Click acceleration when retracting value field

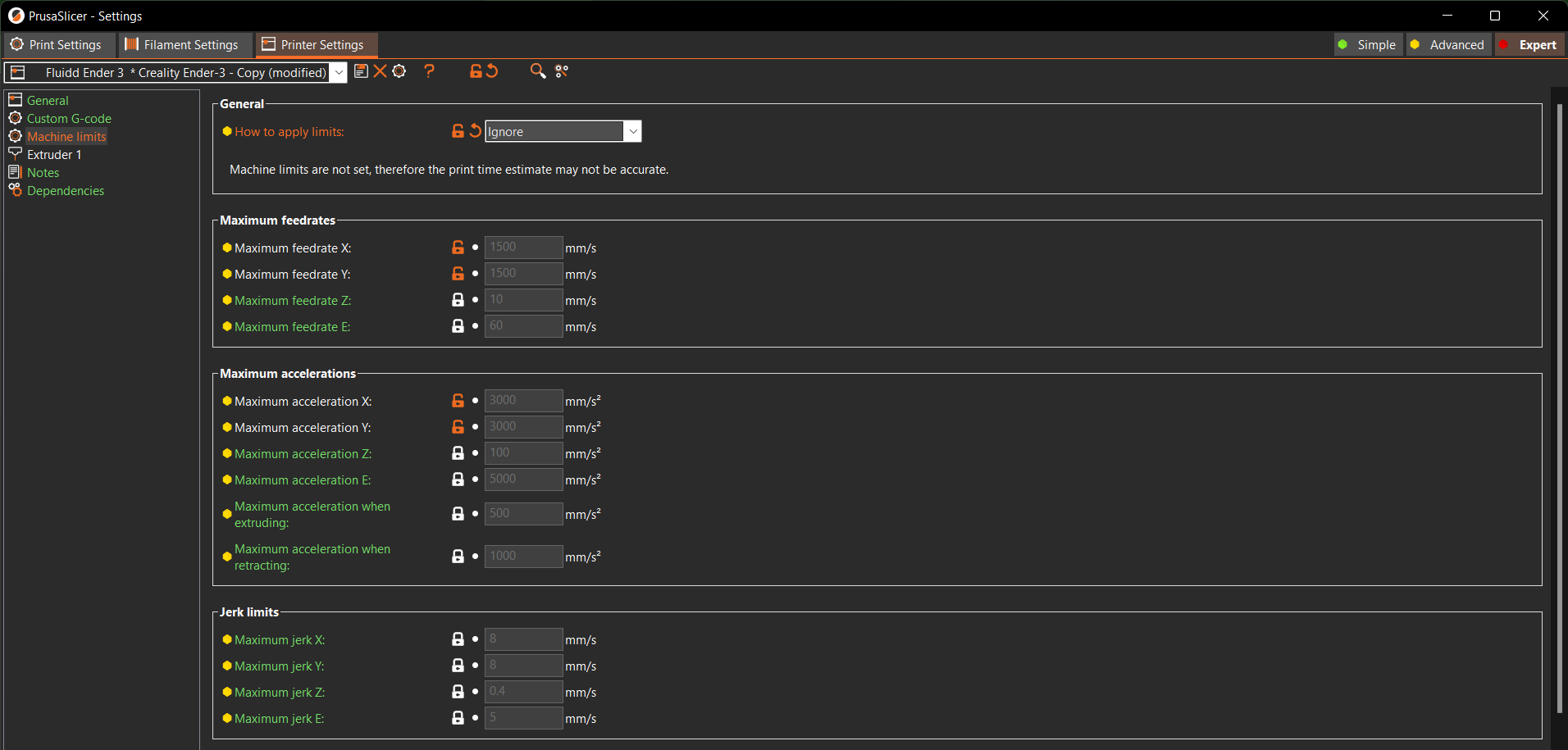pos(523,557)
